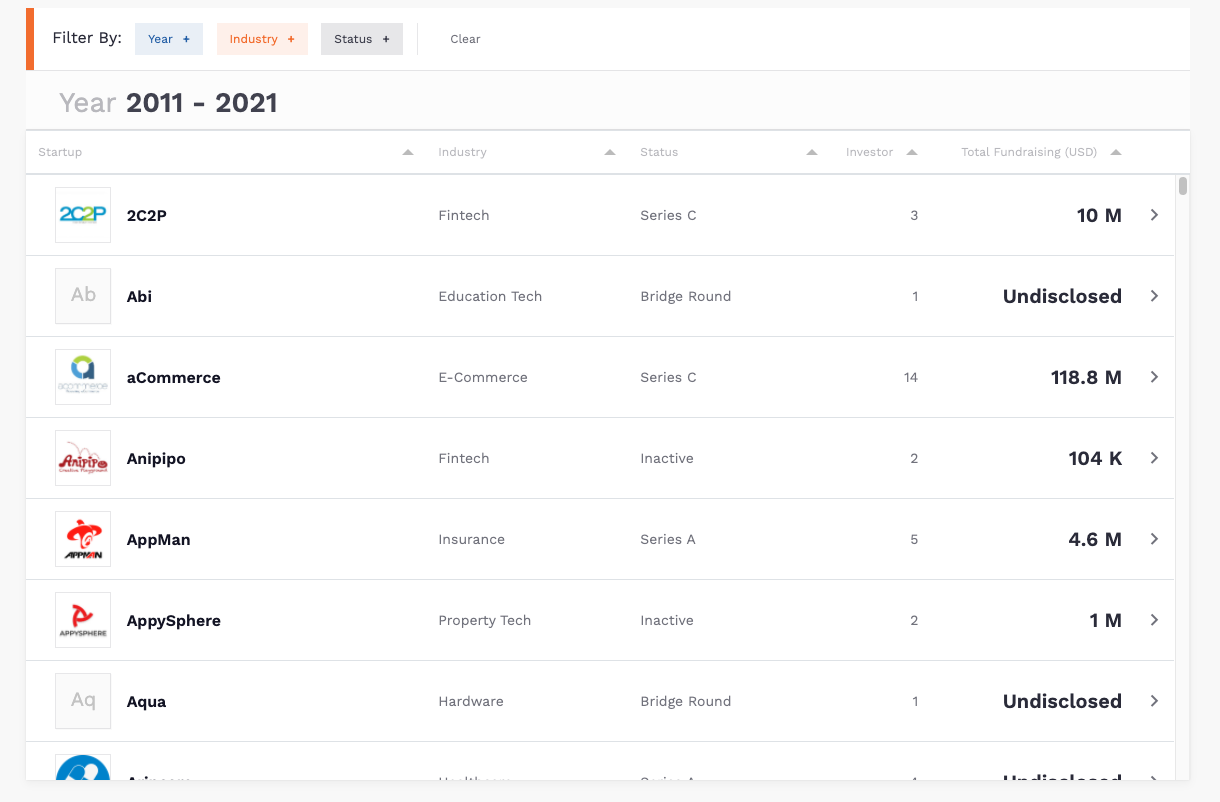Click the AppySphere logo icon
This screenshot has width=1220, height=802.
[x=83, y=620]
